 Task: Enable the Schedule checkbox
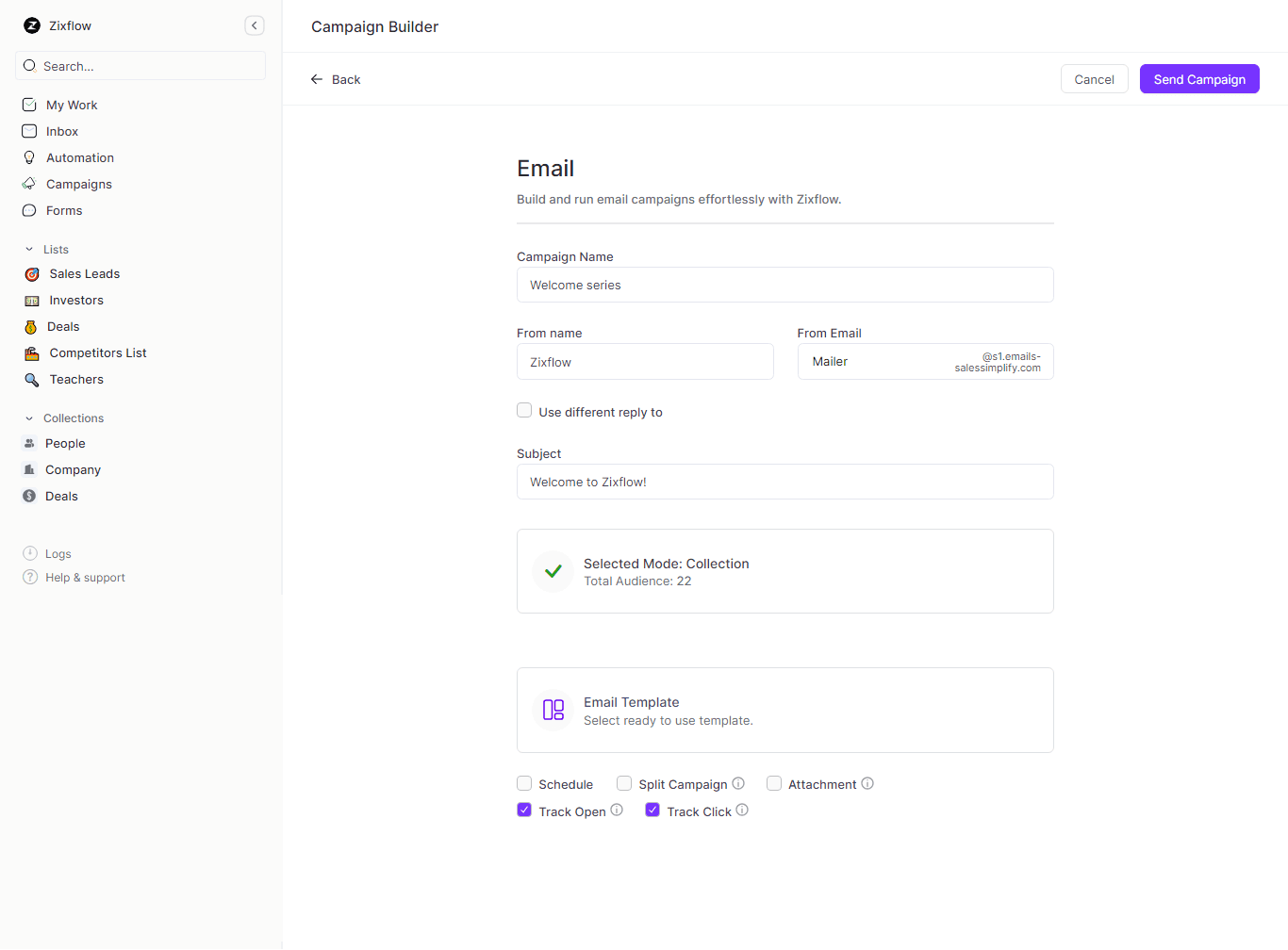pos(524,782)
